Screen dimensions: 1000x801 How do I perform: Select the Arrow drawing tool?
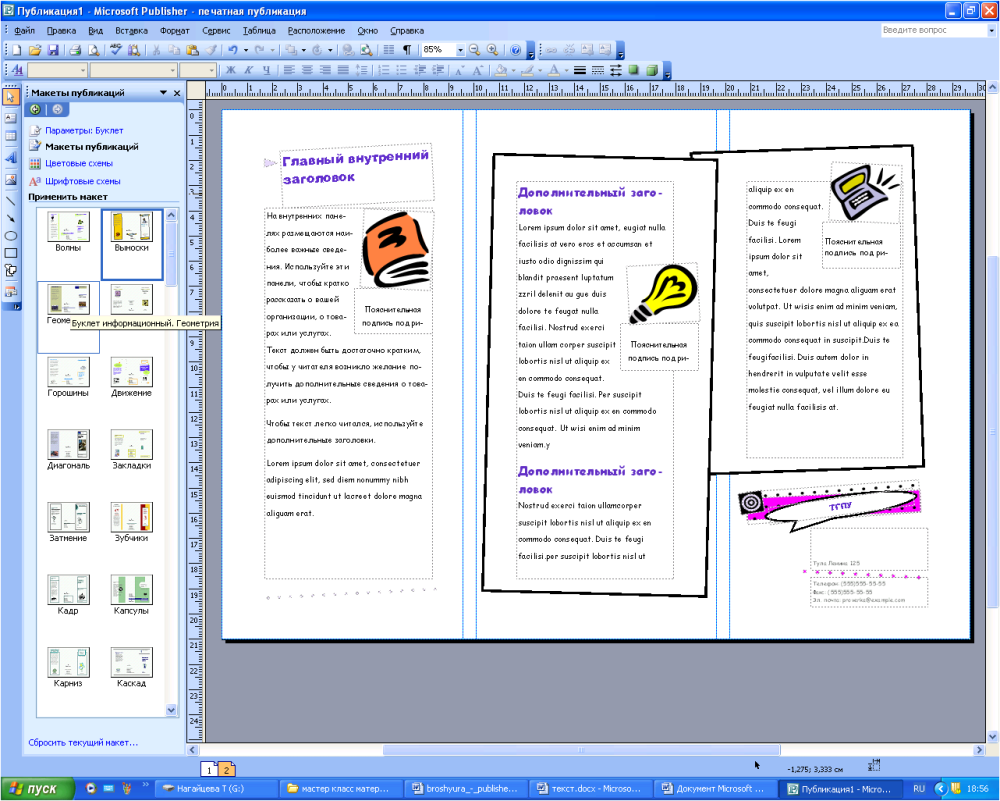click(10, 218)
